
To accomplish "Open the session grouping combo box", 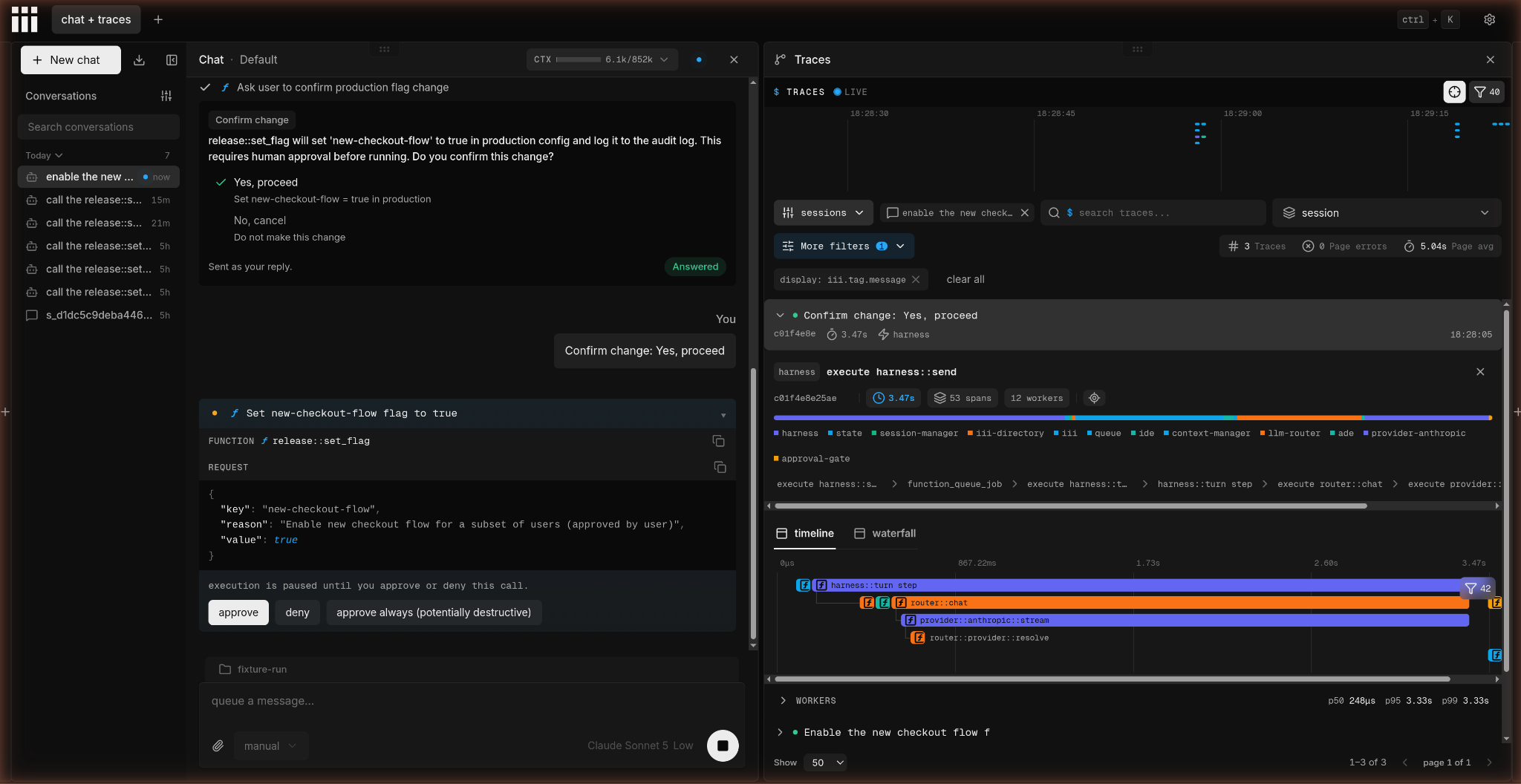I will (x=1386, y=213).
